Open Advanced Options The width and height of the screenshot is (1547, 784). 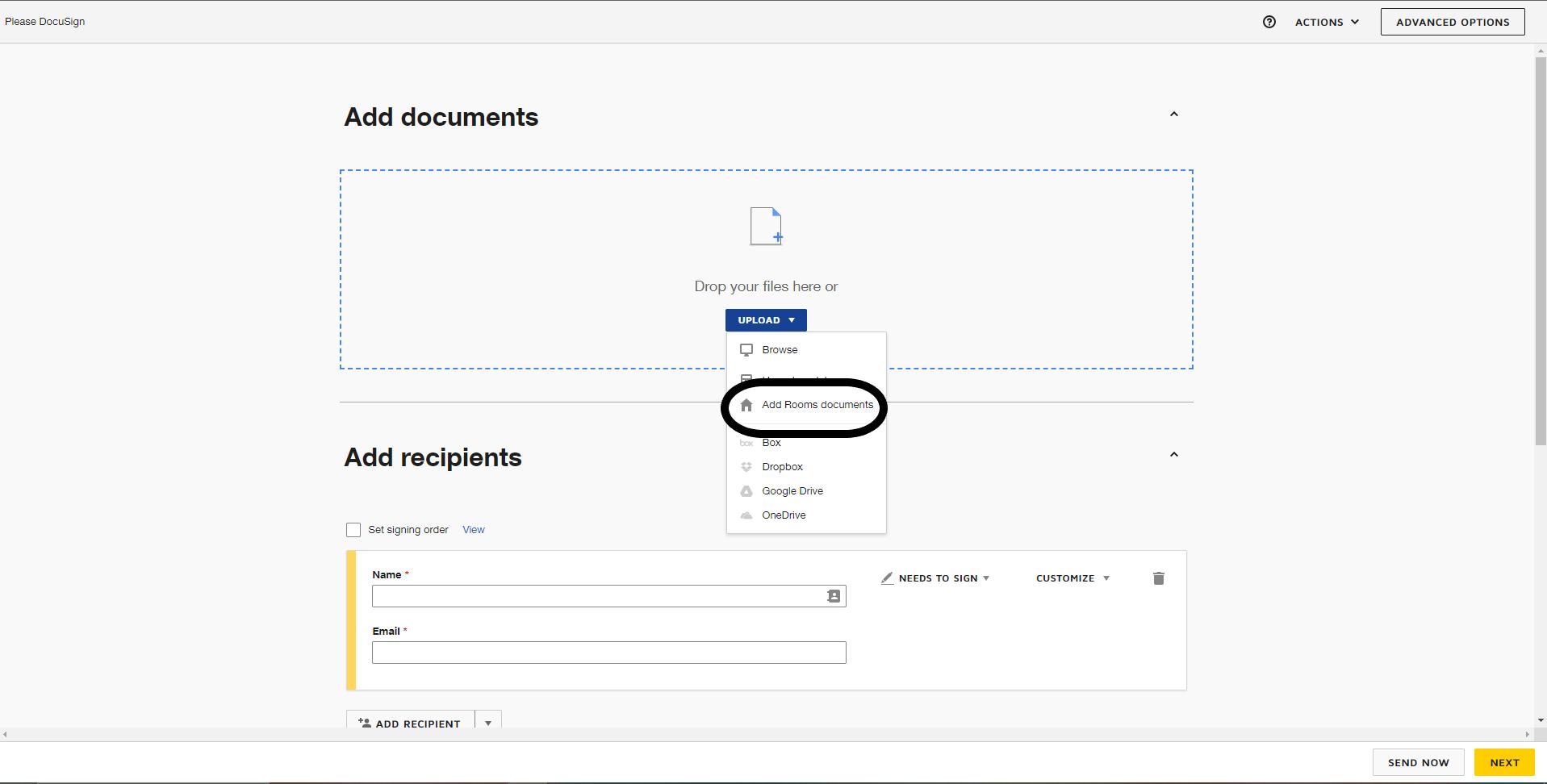click(x=1453, y=22)
